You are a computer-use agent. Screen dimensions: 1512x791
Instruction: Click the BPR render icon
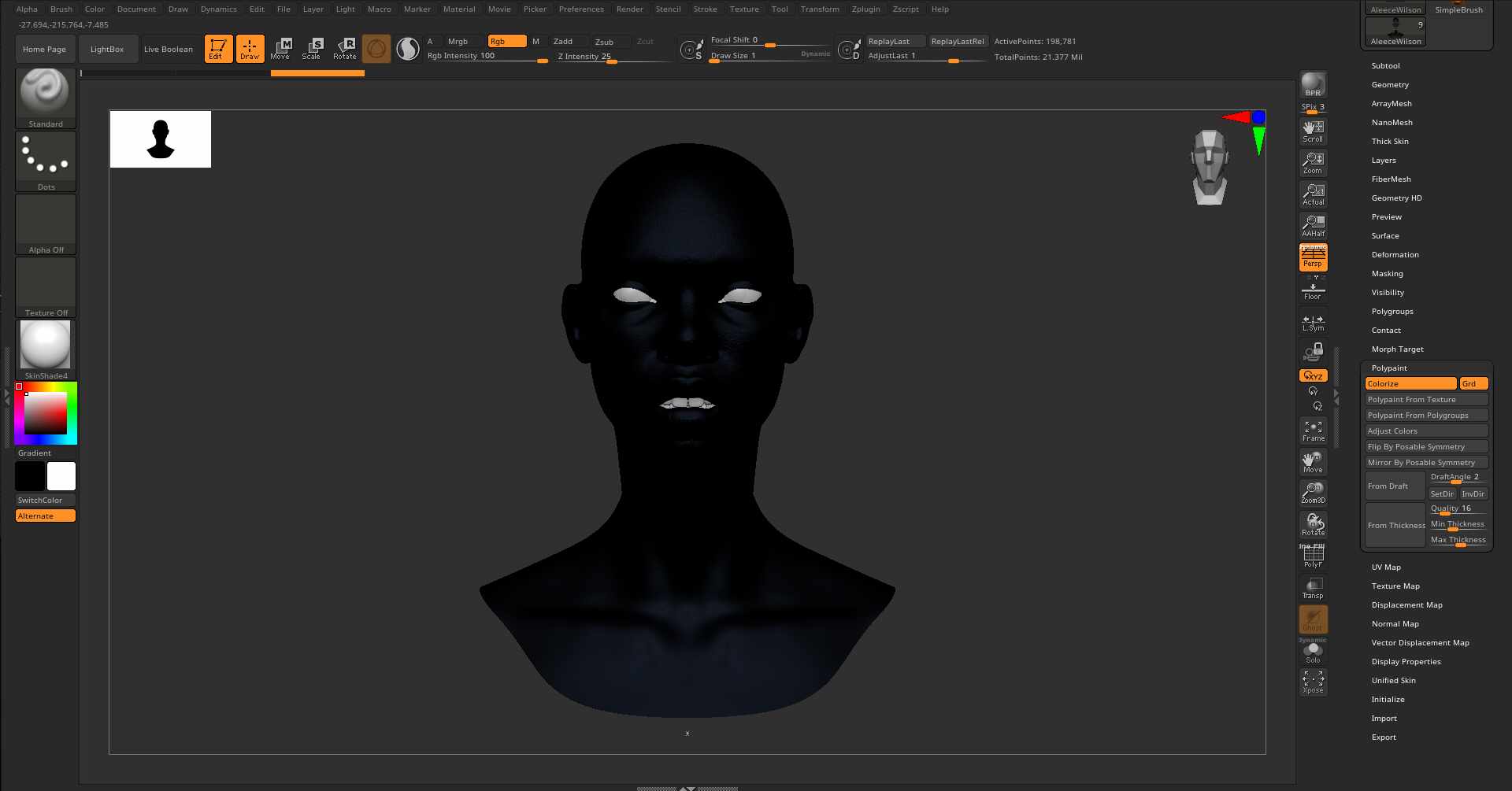tap(1313, 84)
